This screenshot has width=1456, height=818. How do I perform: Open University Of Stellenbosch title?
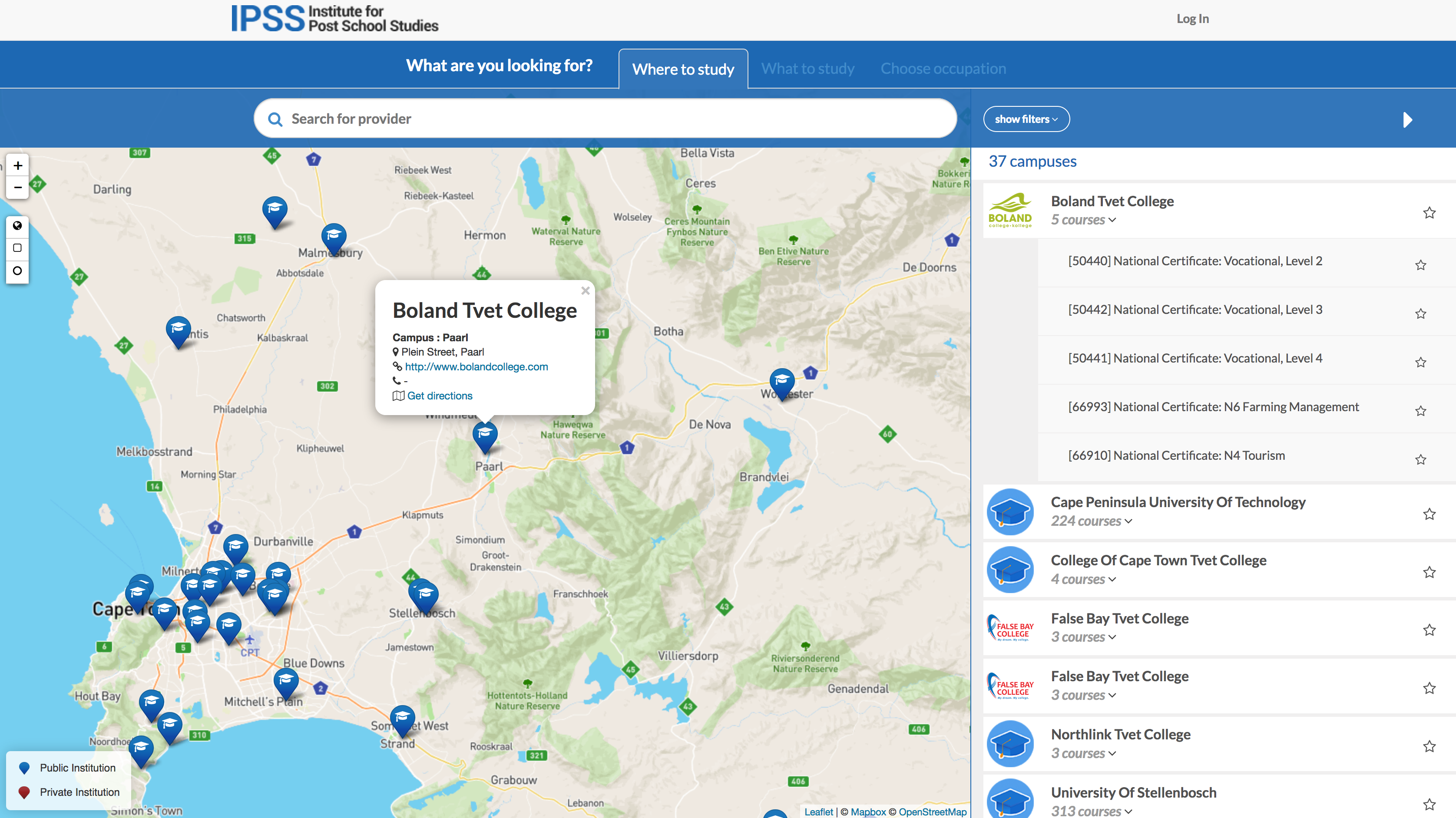[x=1133, y=792]
